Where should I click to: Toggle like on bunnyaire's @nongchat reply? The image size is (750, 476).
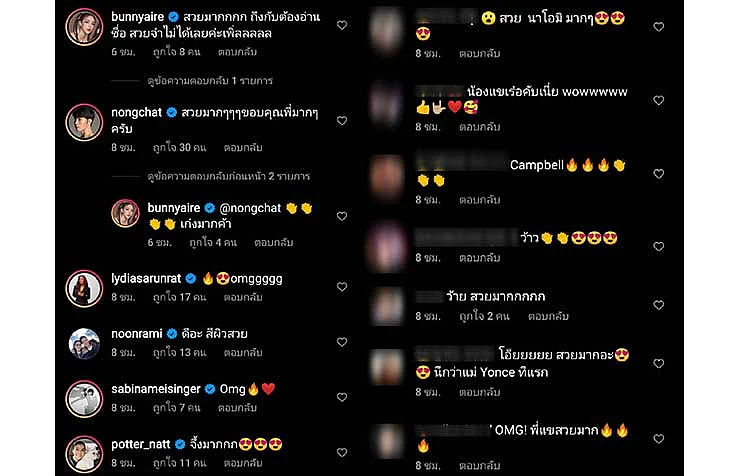click(x=342, y=216)
